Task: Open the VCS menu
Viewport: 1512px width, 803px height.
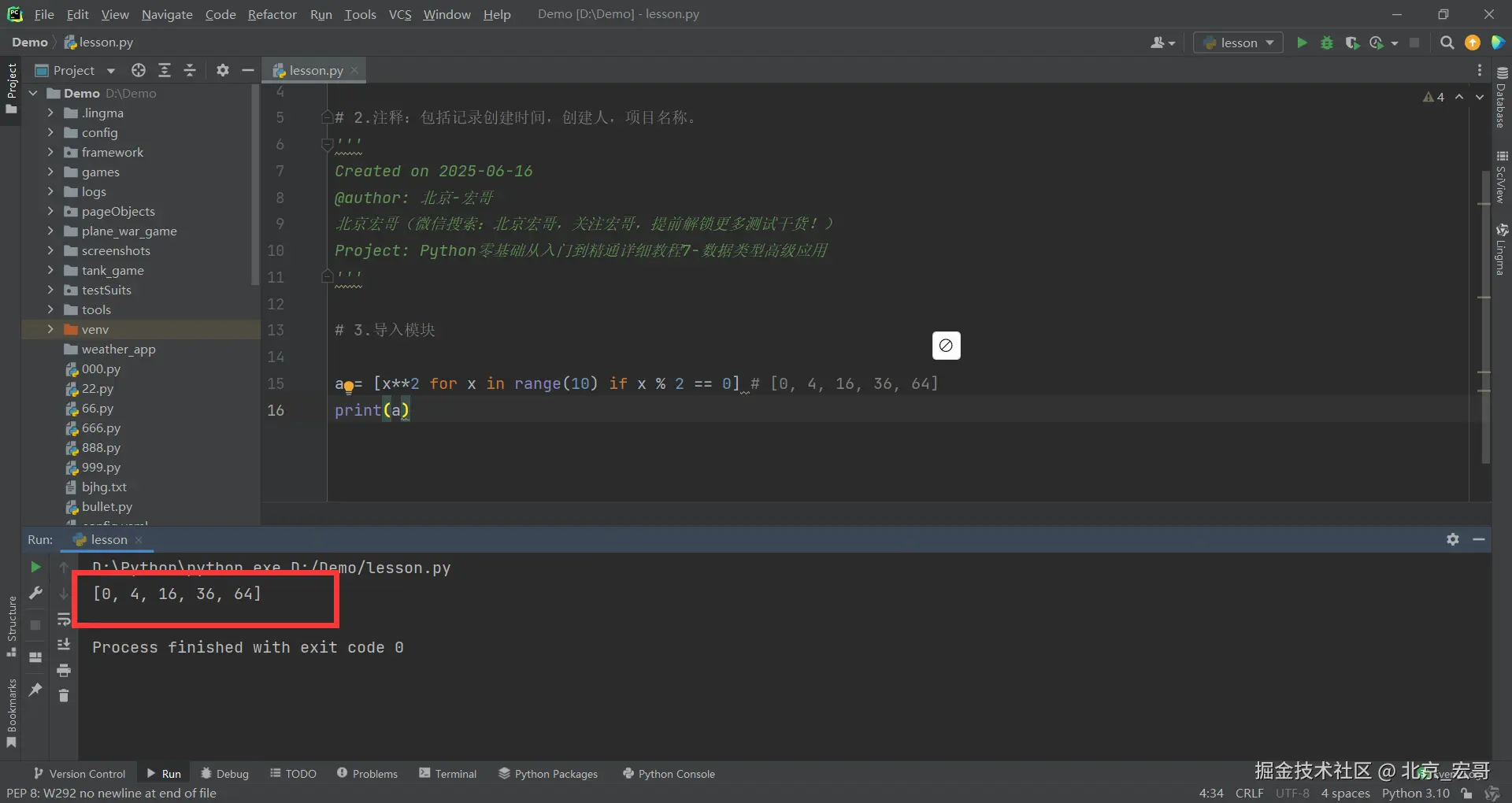Action: point(400,14)
